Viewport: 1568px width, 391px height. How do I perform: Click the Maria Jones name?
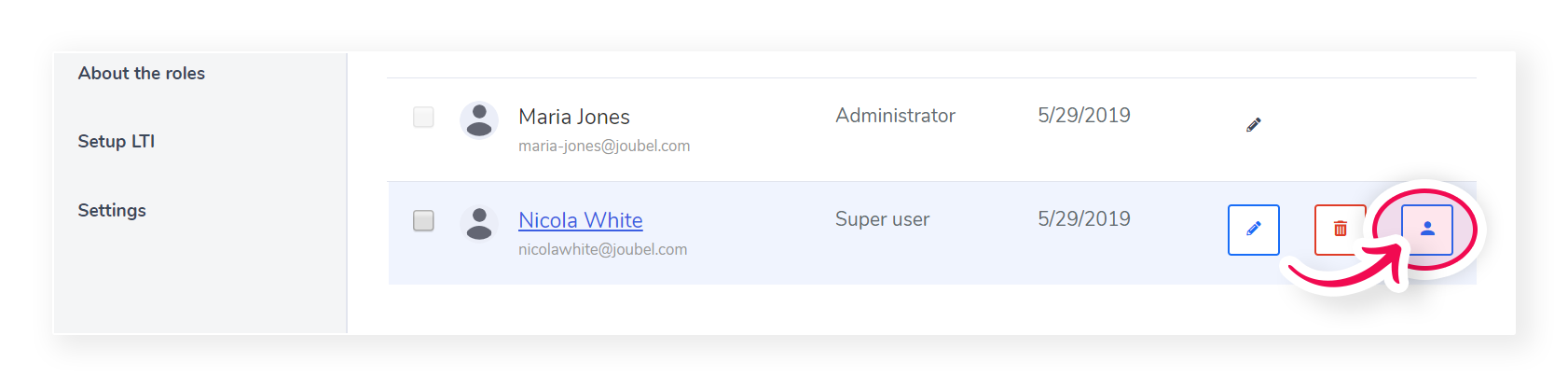pyautogui.click(x=574, y=117)
